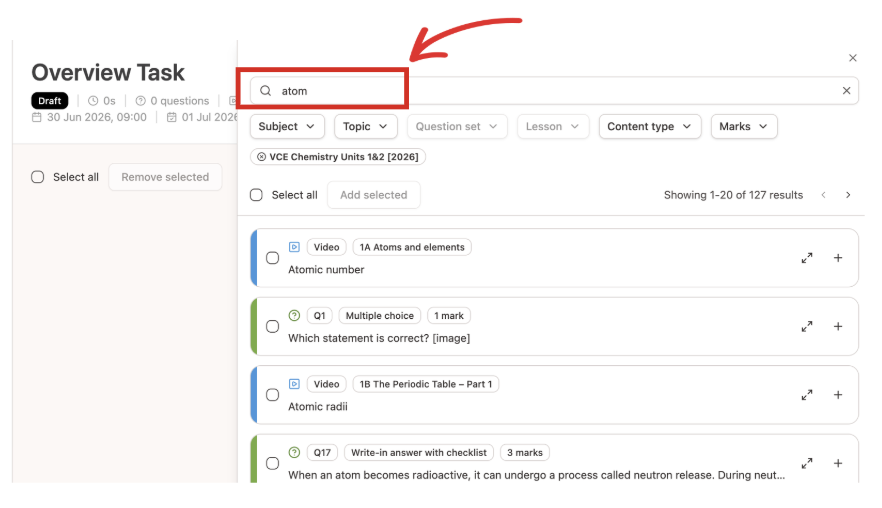882x508 pixels.
Task: Click the video icon on Atomic number card
Action: (x=294, y=247)
